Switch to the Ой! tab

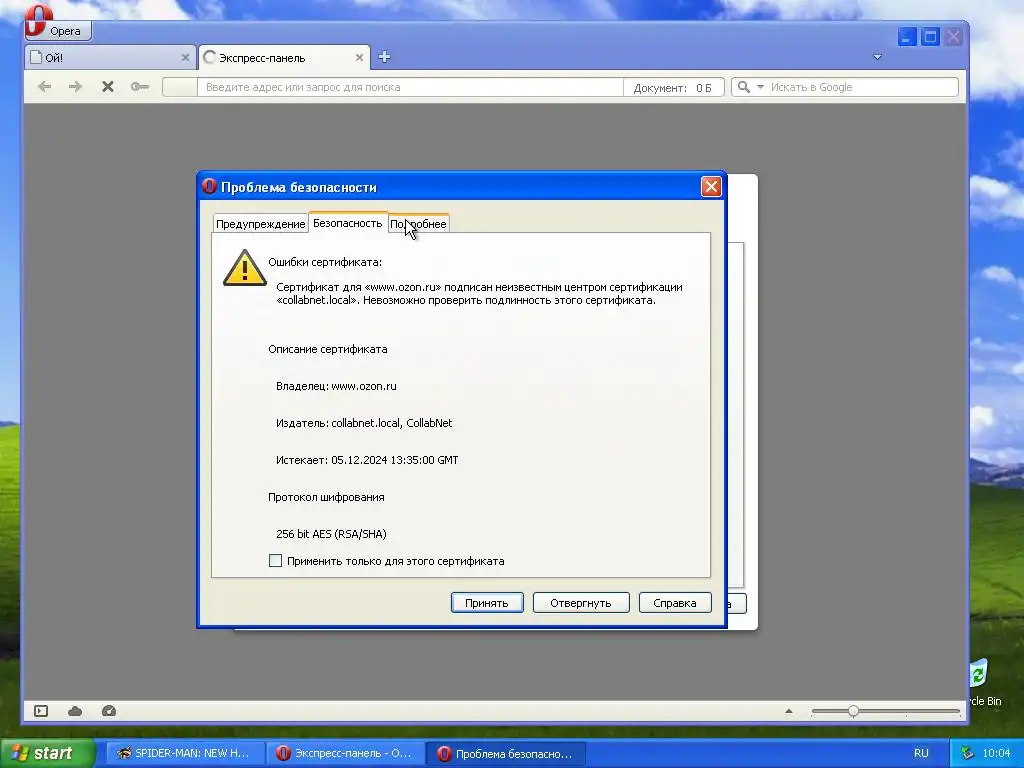click(x=110, y=57)
